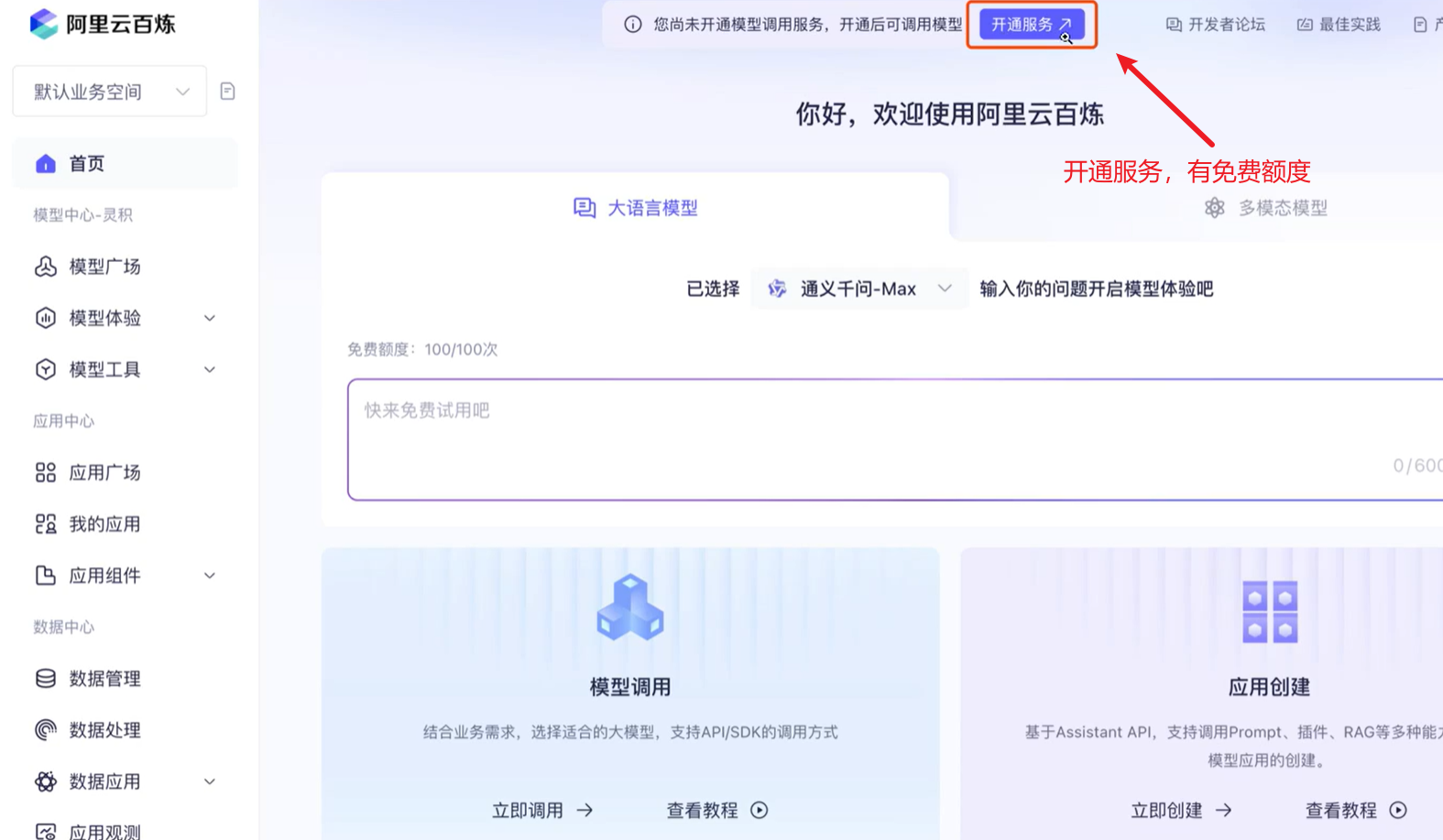Click the 模型广场 sidebar icon
Screen dimensions: 1443x840
[x=46, y=267]
